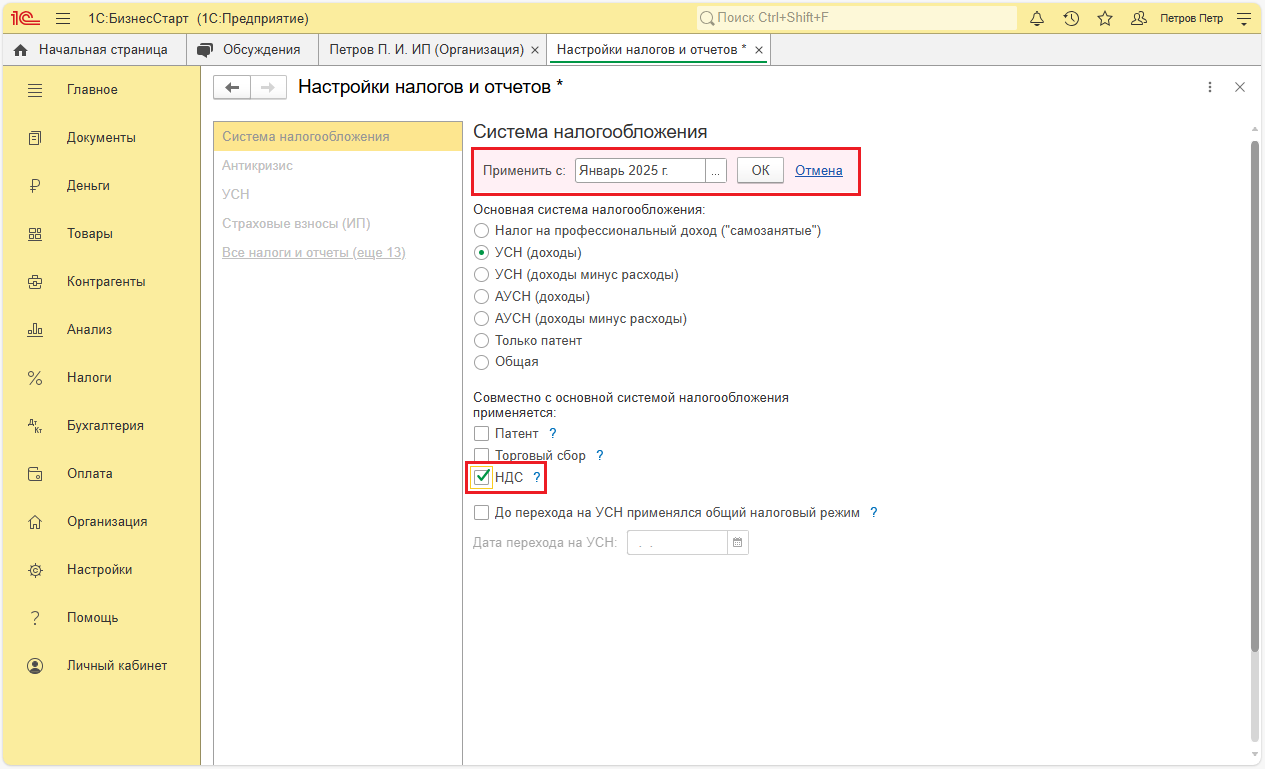Open Все налоги и отчеты (еще 13) link

[314, 253]
